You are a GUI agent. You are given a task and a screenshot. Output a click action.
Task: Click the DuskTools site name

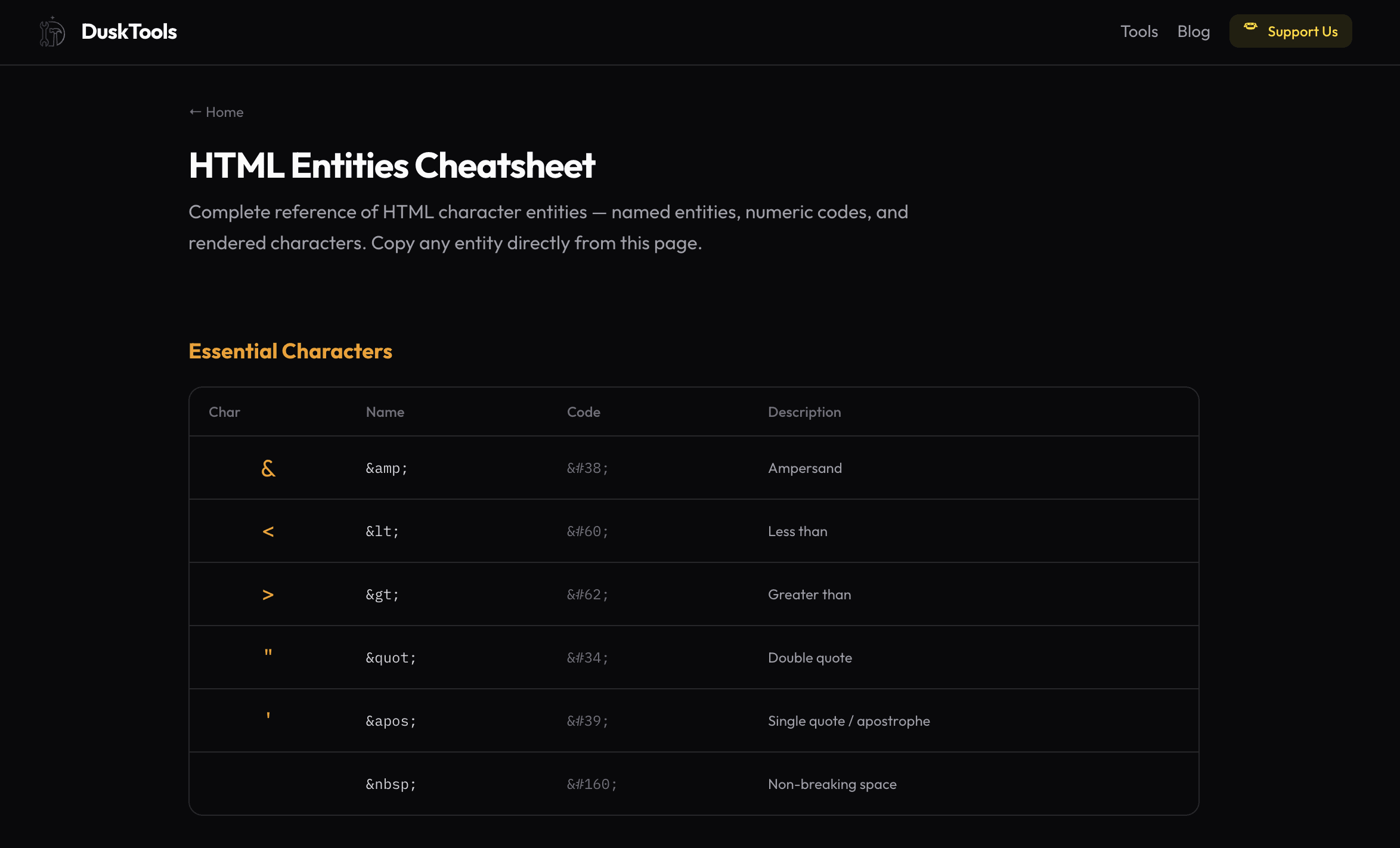tap(129, 32)
